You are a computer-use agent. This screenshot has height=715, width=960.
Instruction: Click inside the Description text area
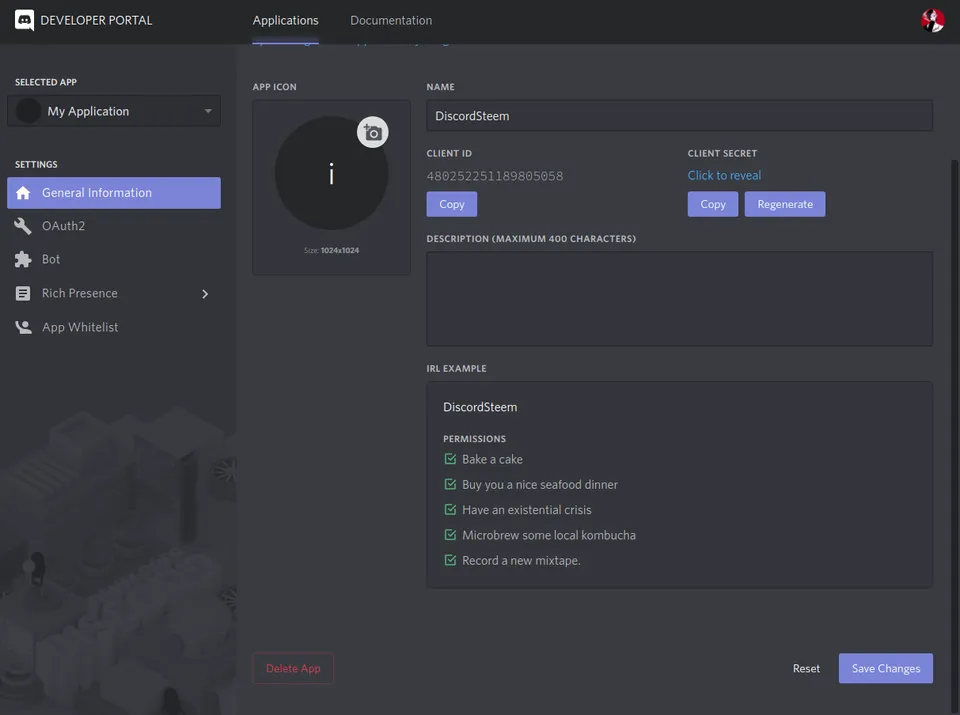click(x=680, y=299)
